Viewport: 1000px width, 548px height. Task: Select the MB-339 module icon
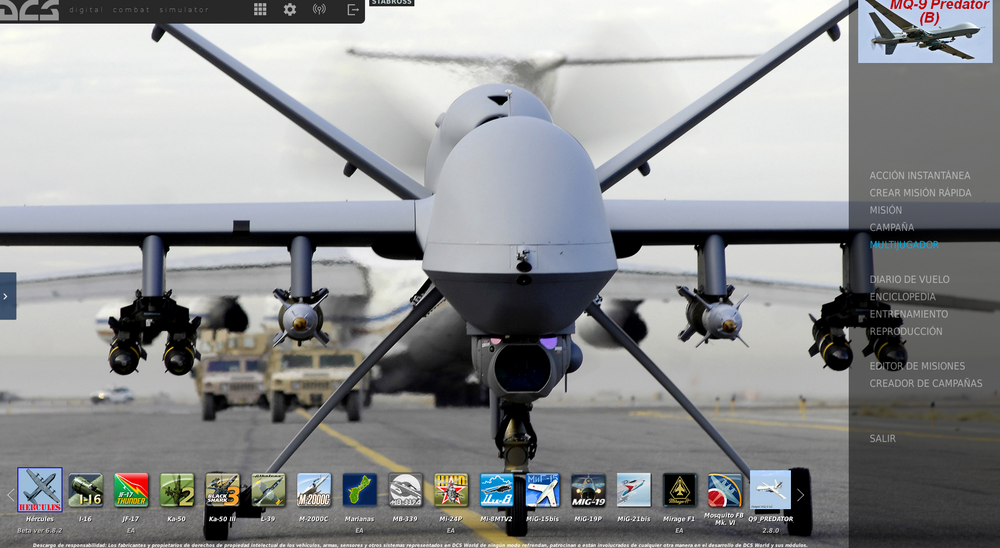click(406, 490)
